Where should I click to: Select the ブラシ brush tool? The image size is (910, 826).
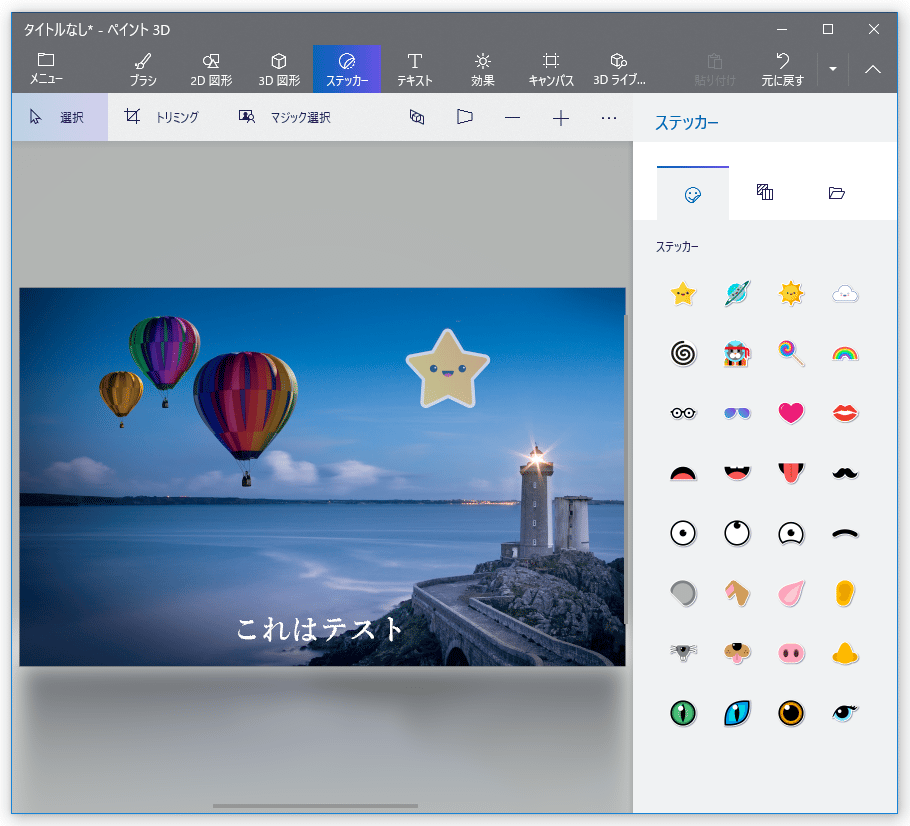point(143,69)
